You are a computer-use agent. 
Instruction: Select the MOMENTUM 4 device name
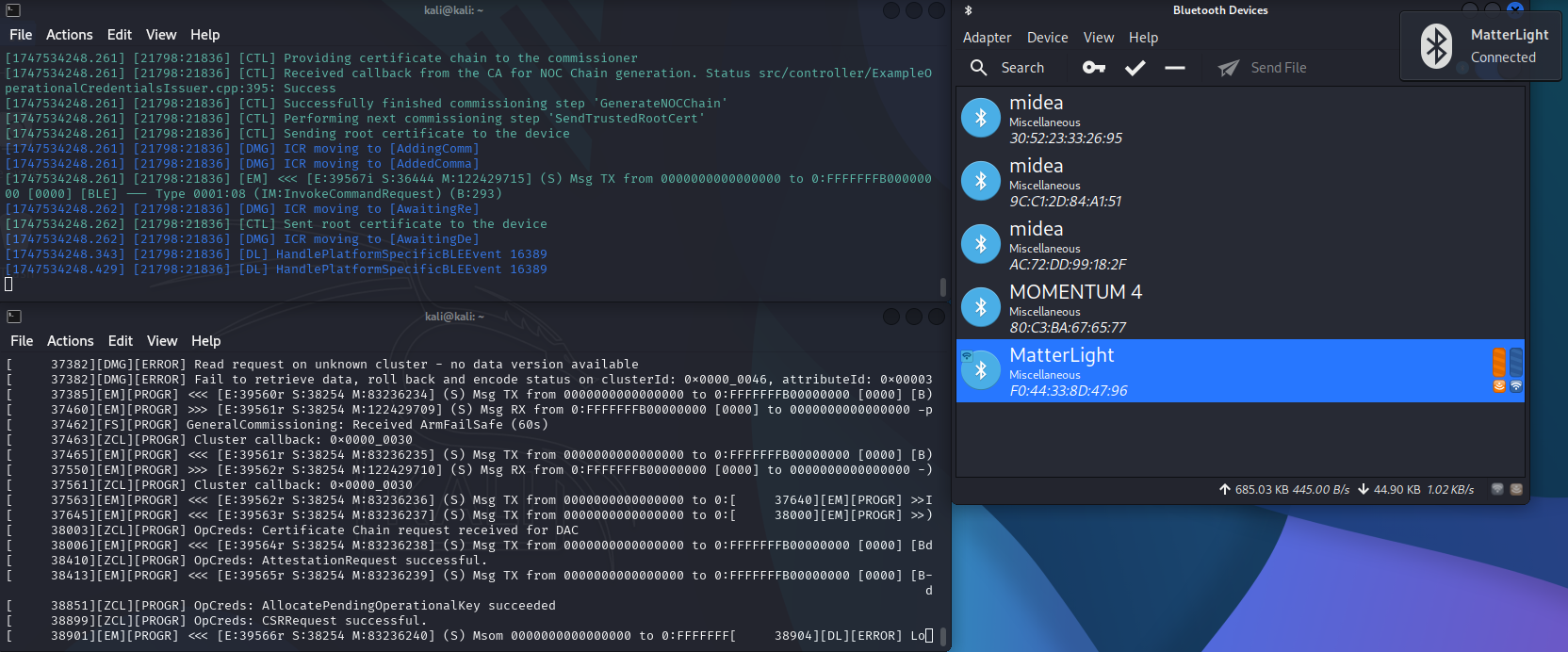1075,292
